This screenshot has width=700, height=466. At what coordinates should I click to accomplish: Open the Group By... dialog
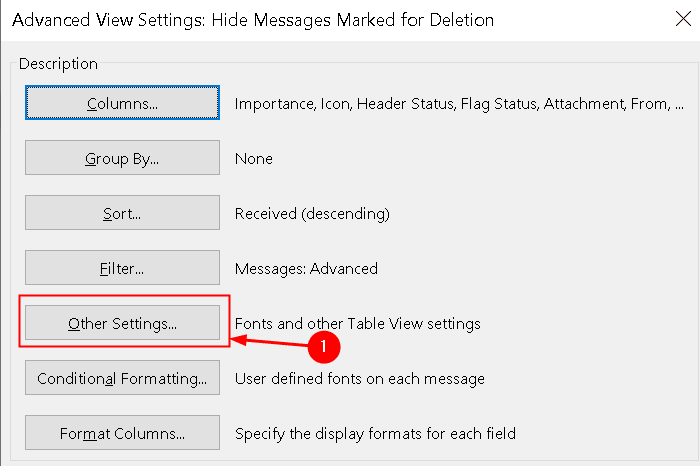point(122,158)
